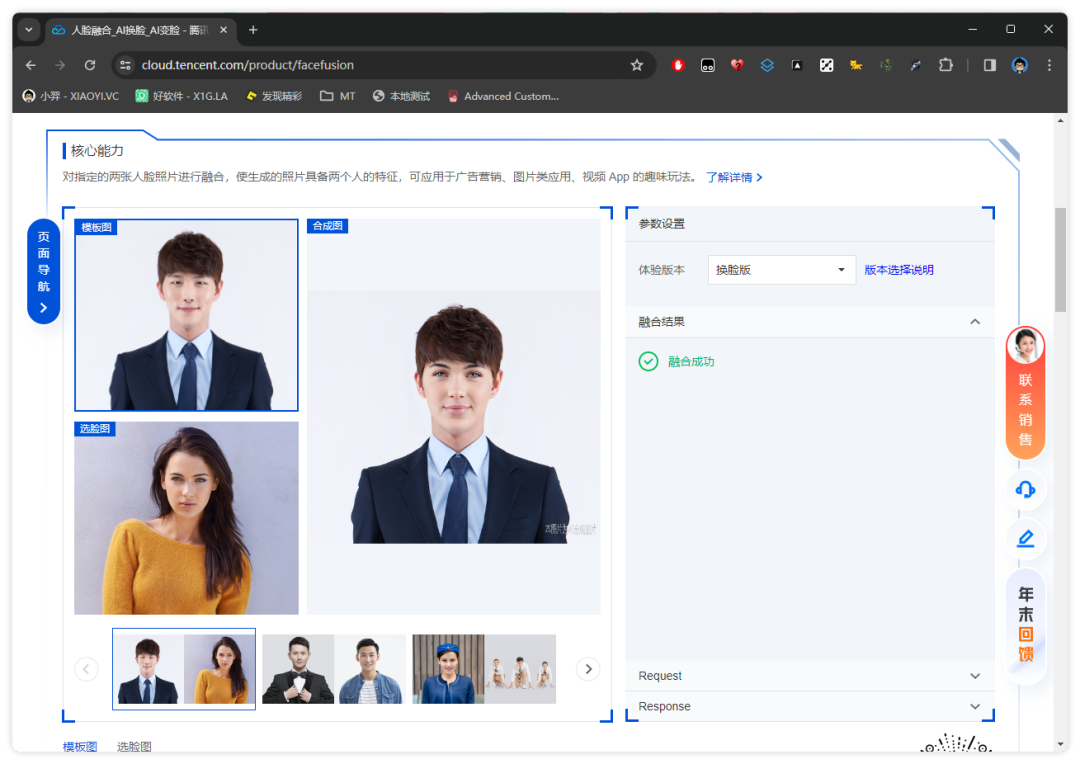Viewport: 1080px width, 764px height.
Task: Expand the Response section
Action: click(809, 706)
